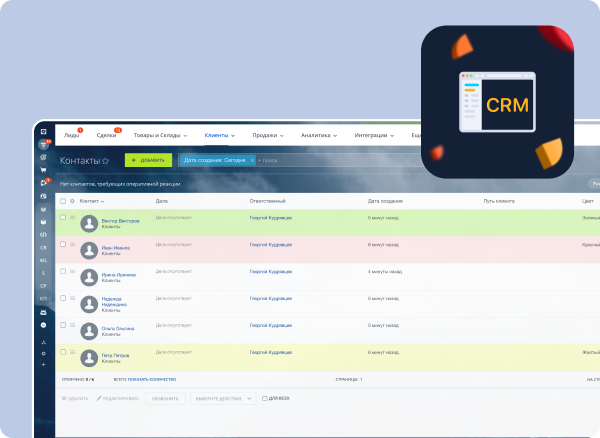Open Георгий Кудрявцев link in Ирина row
This screenshot has width=600, height=438.
click(271, 272)
